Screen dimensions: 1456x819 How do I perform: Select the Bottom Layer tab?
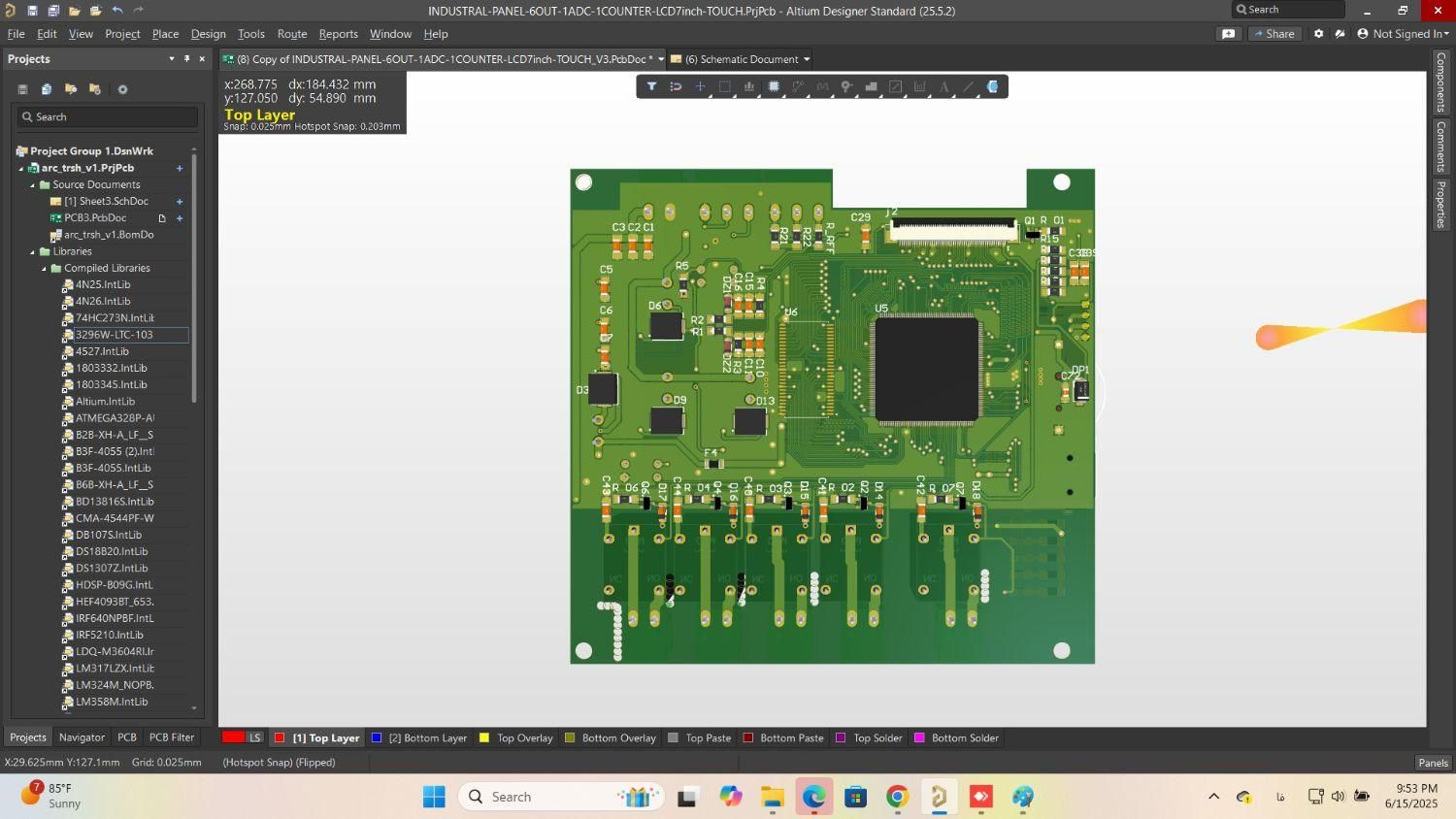pos(418,737)
